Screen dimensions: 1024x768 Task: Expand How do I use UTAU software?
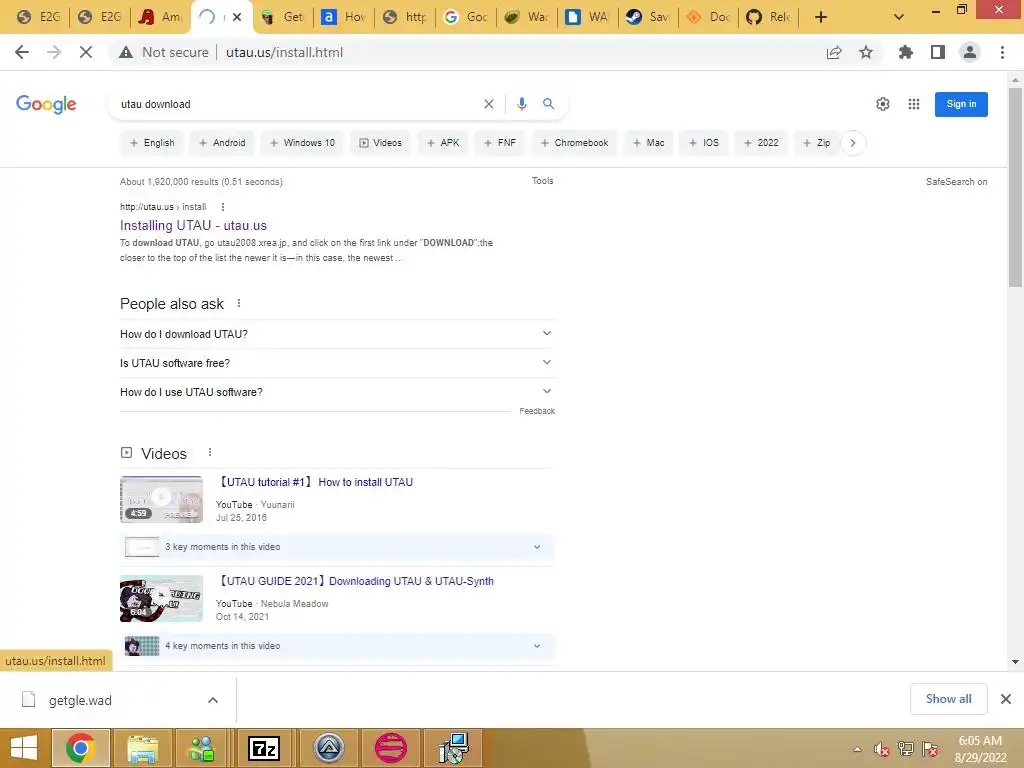click(x=337, y=392)
